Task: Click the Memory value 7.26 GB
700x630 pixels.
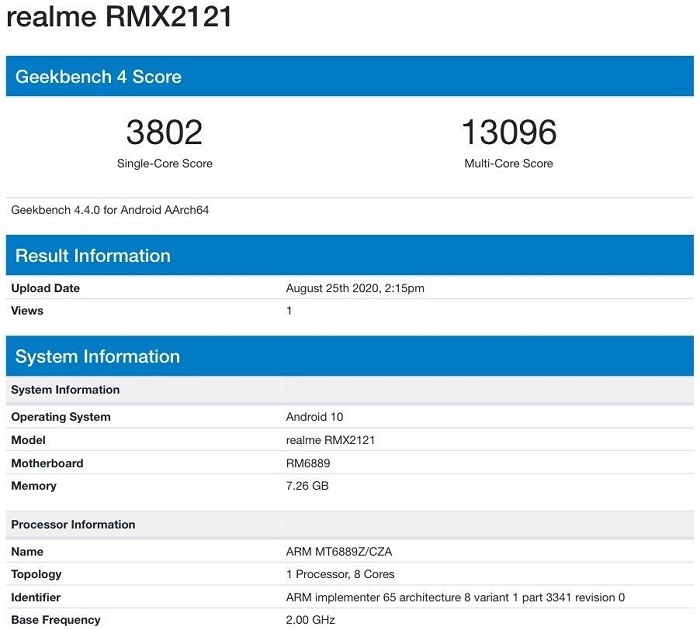Action: tap(307, 486)
